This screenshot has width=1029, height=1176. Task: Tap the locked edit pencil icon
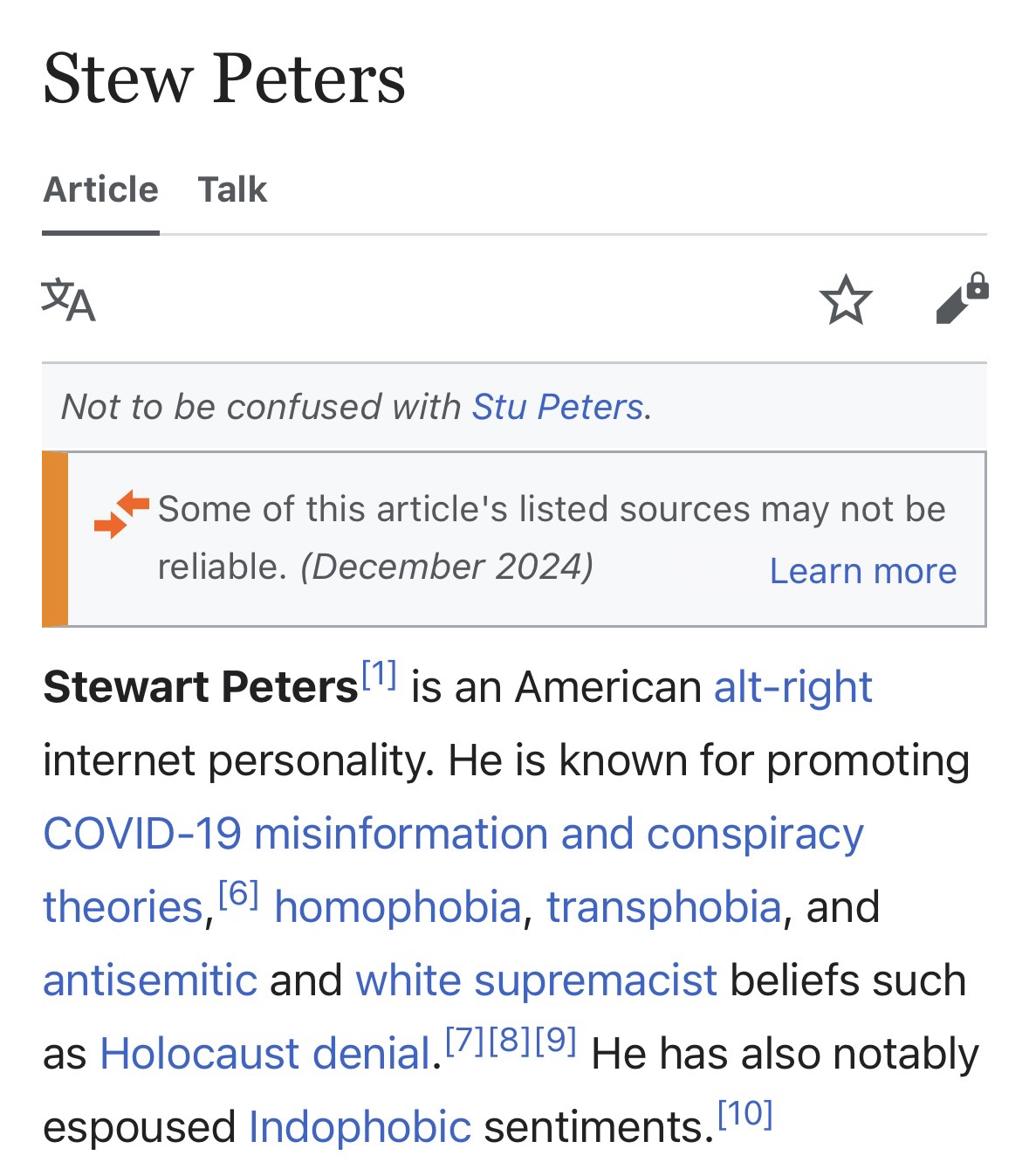point(961,299)
